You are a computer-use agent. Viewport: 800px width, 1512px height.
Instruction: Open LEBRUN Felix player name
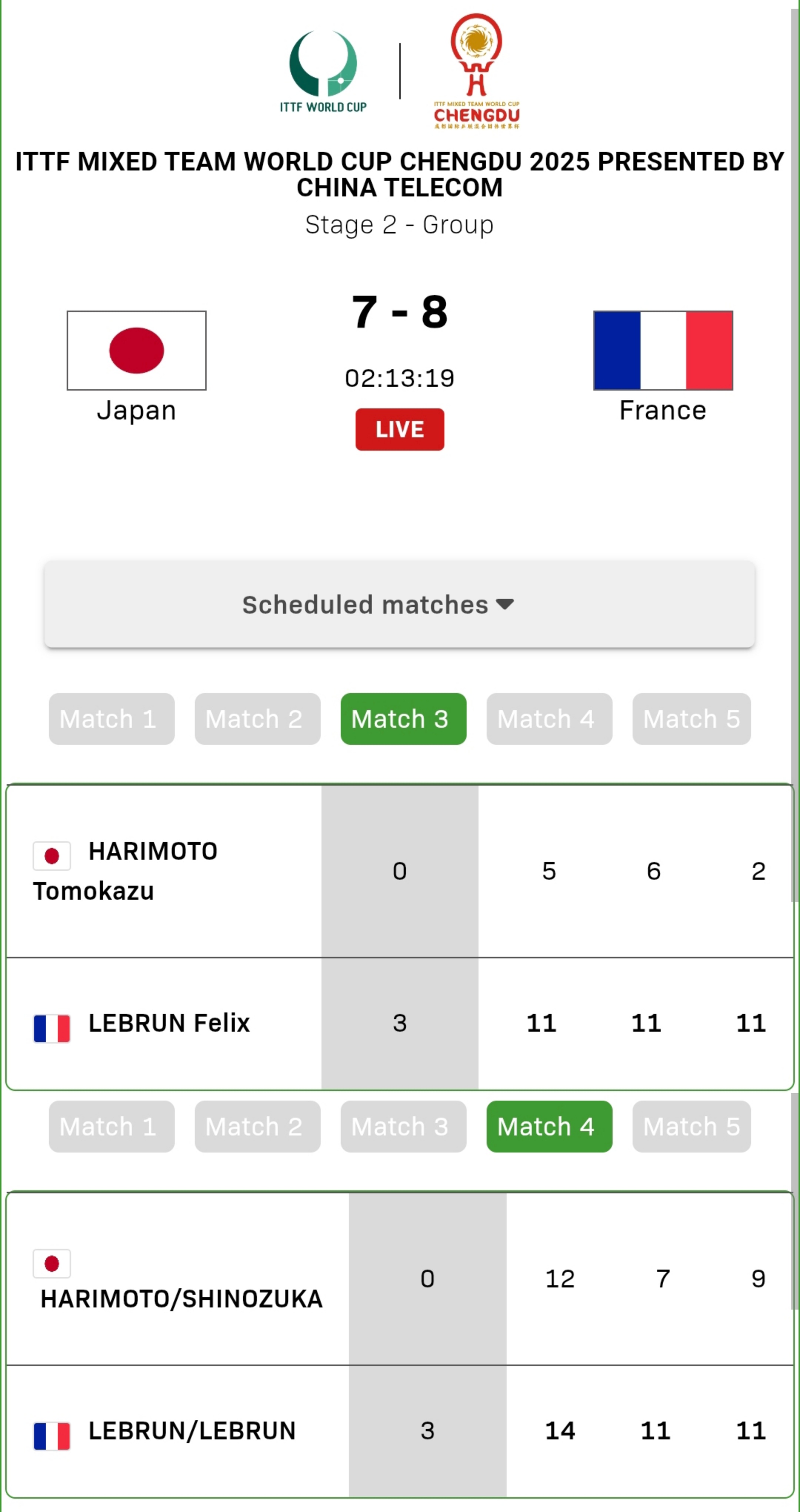pyautogui.click(x=169, y=1022)
